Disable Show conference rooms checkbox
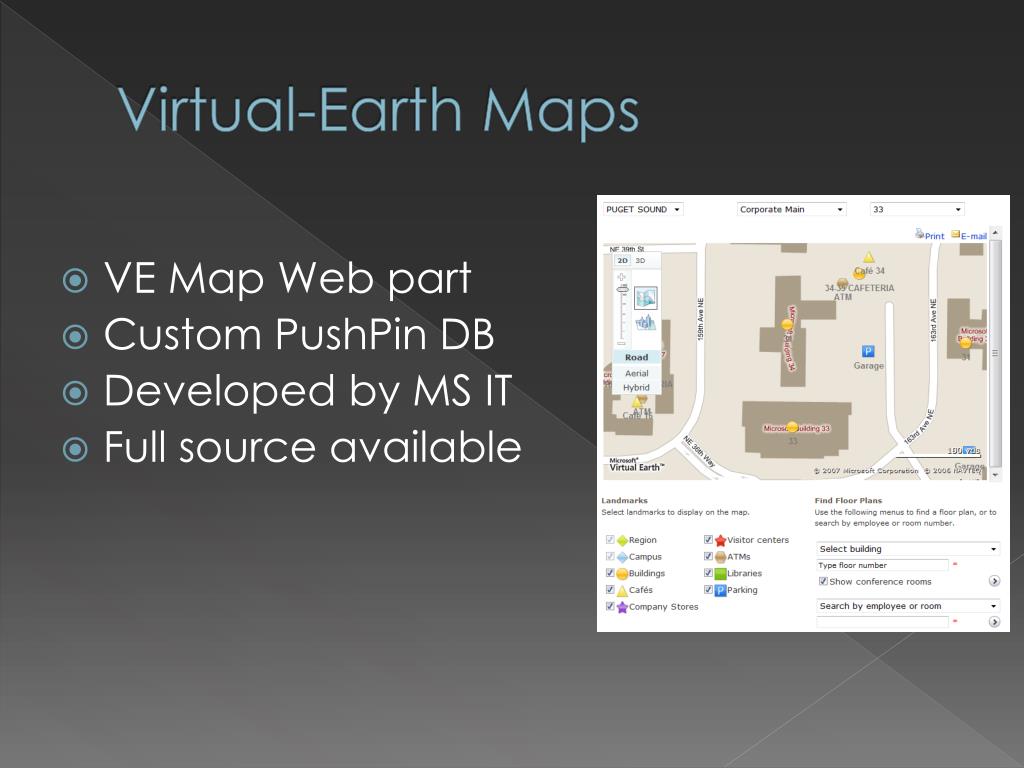 [823, 581]
